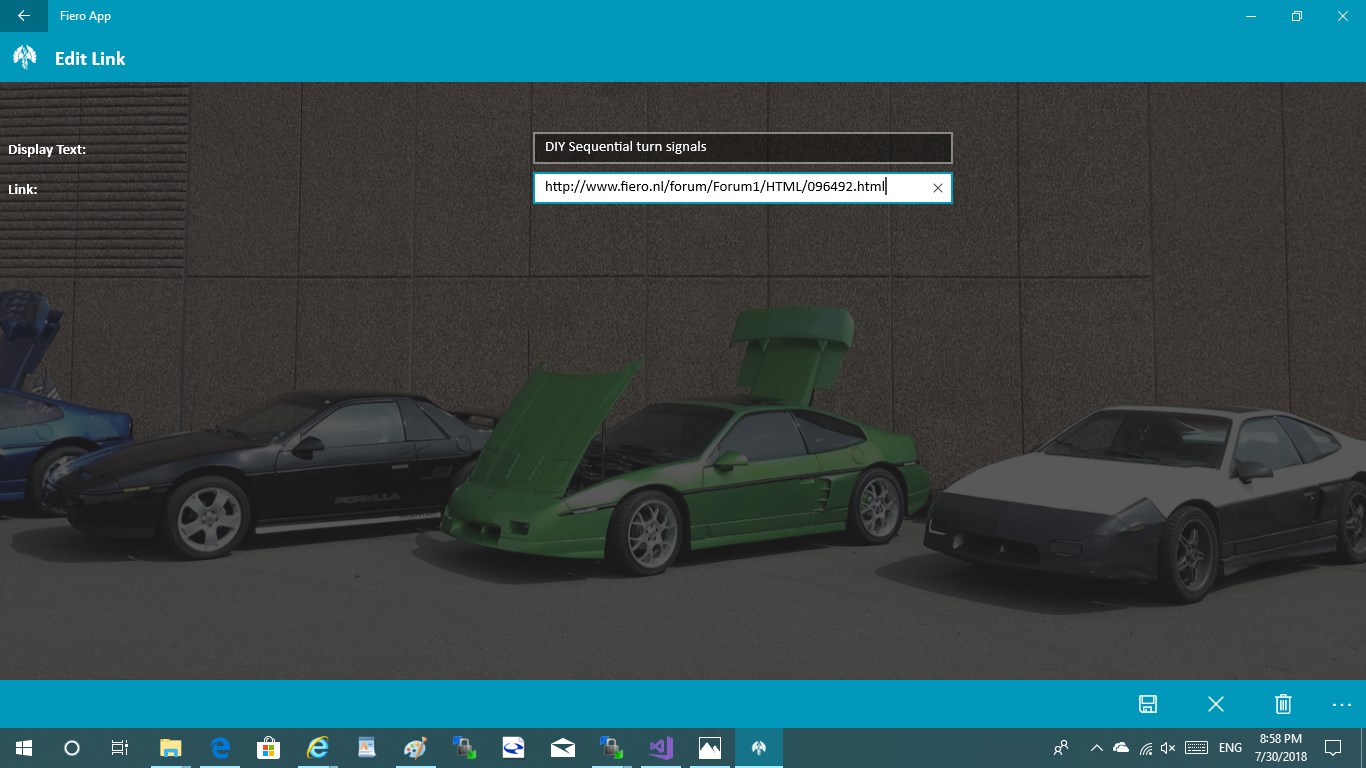This screenshot has width=1366, height=768.
Task: Close the Fiero App window
Action: [x=1343, y=16]
